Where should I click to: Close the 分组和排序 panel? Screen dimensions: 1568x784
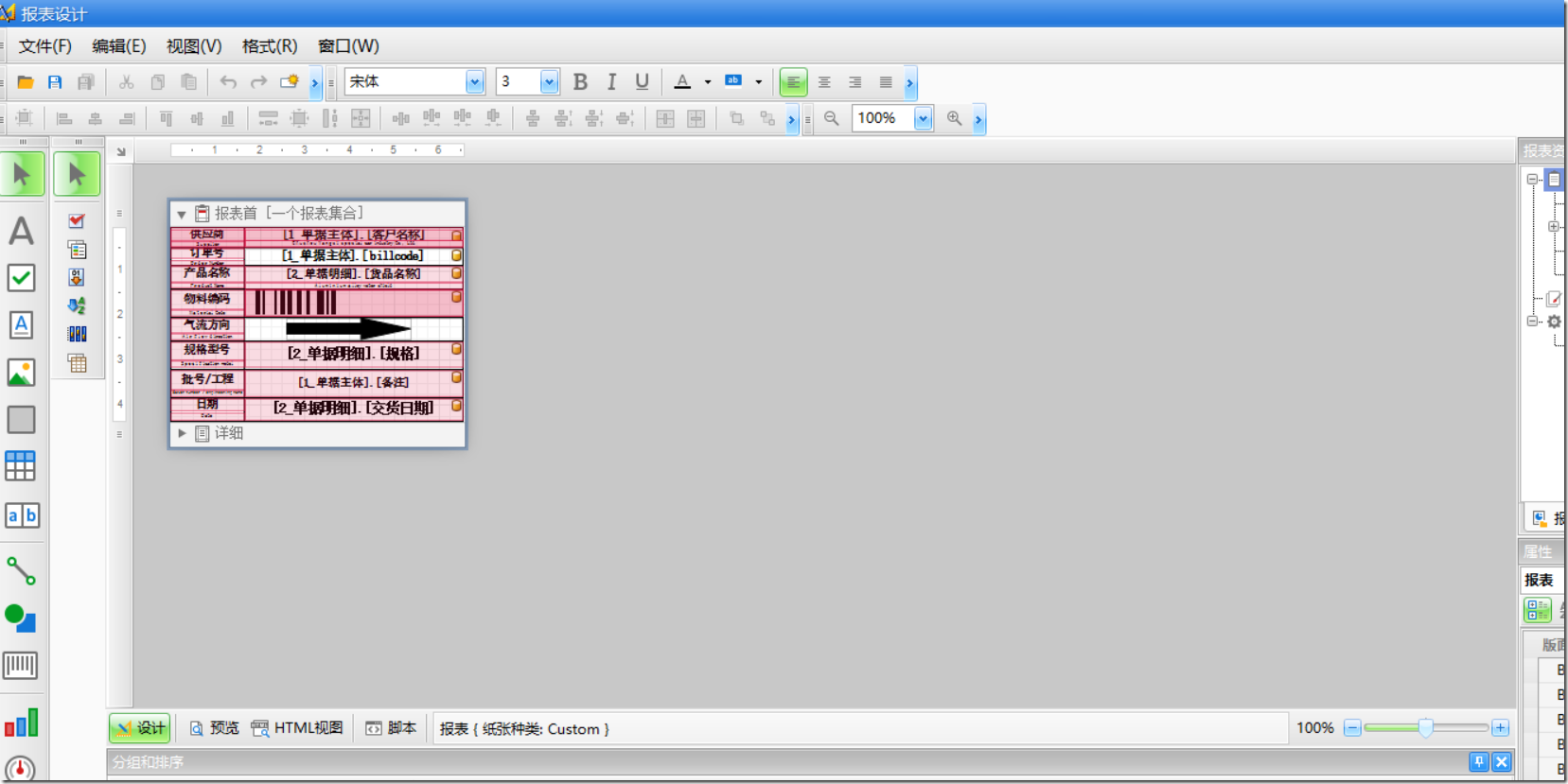point(1502,761)
